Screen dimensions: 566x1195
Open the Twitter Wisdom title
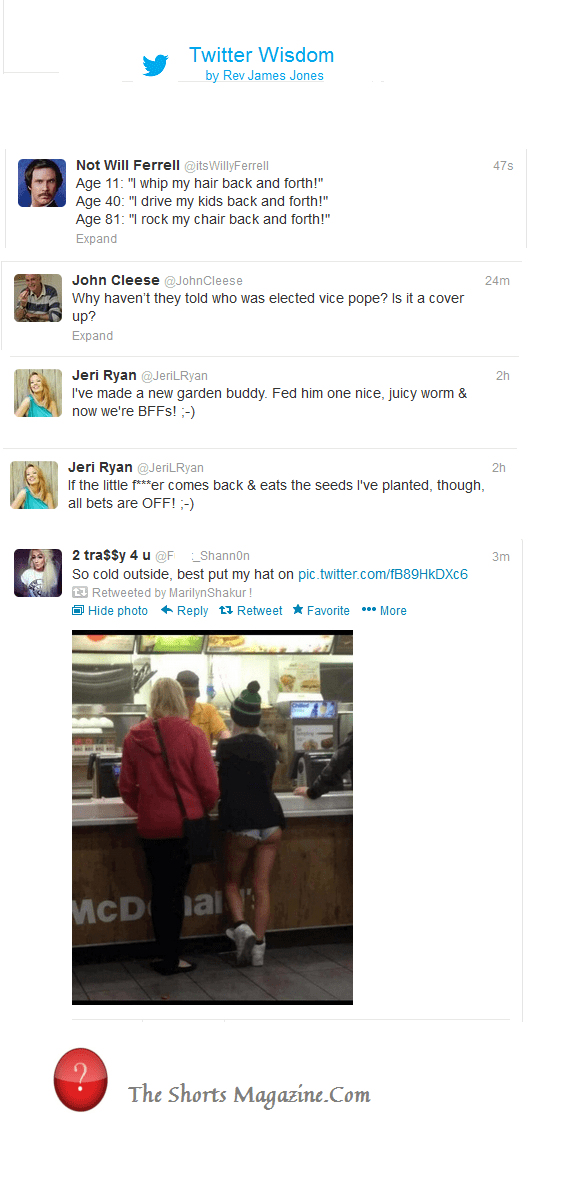(261, 55)
